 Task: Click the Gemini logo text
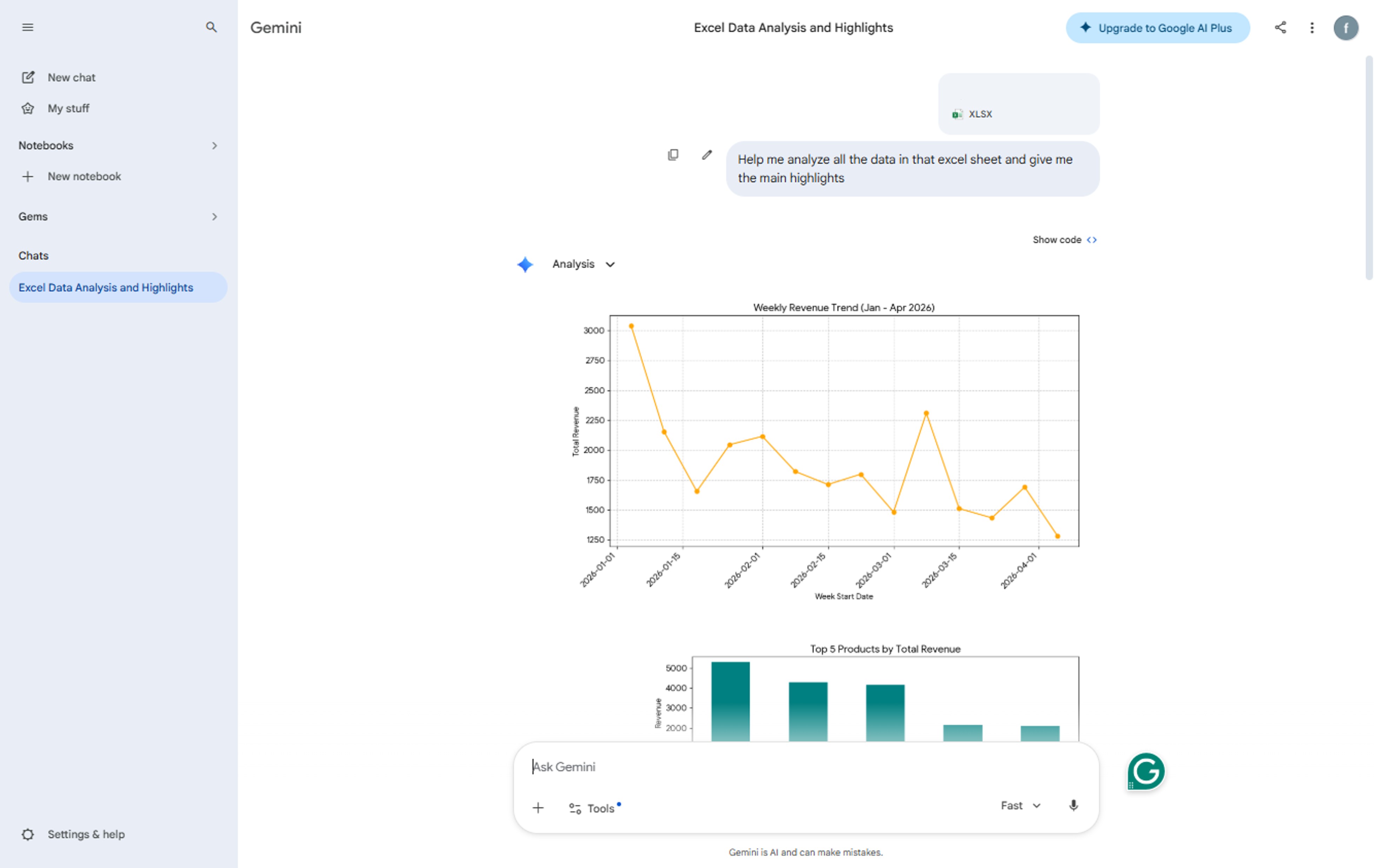275,27
